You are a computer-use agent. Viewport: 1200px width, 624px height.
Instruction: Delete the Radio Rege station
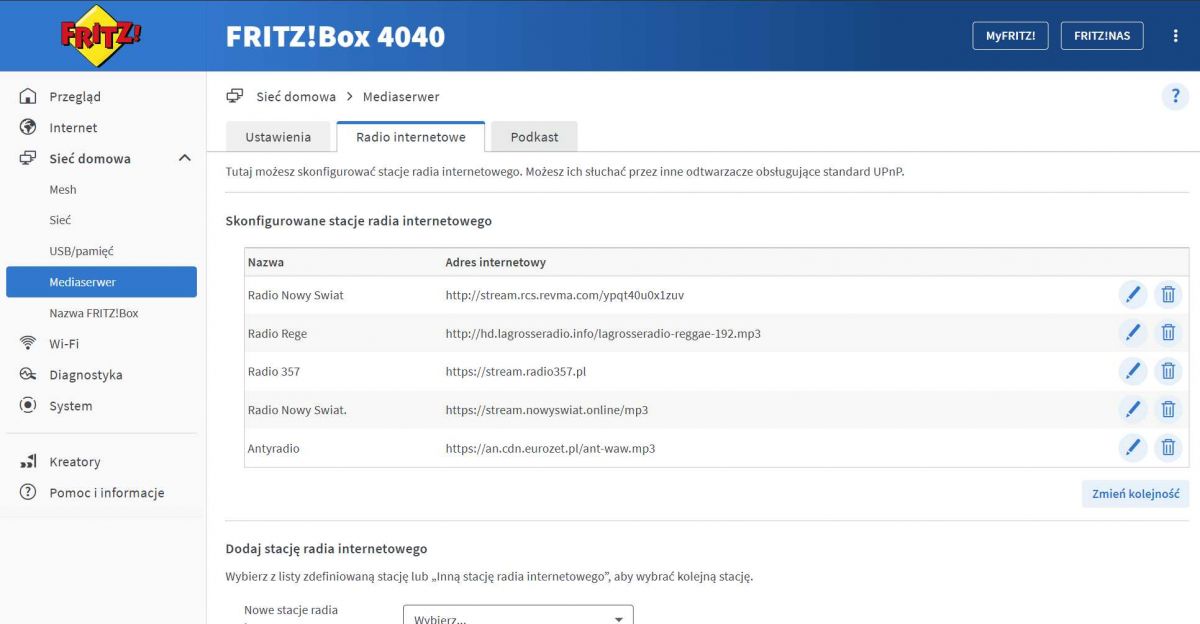click(1167, 333)
